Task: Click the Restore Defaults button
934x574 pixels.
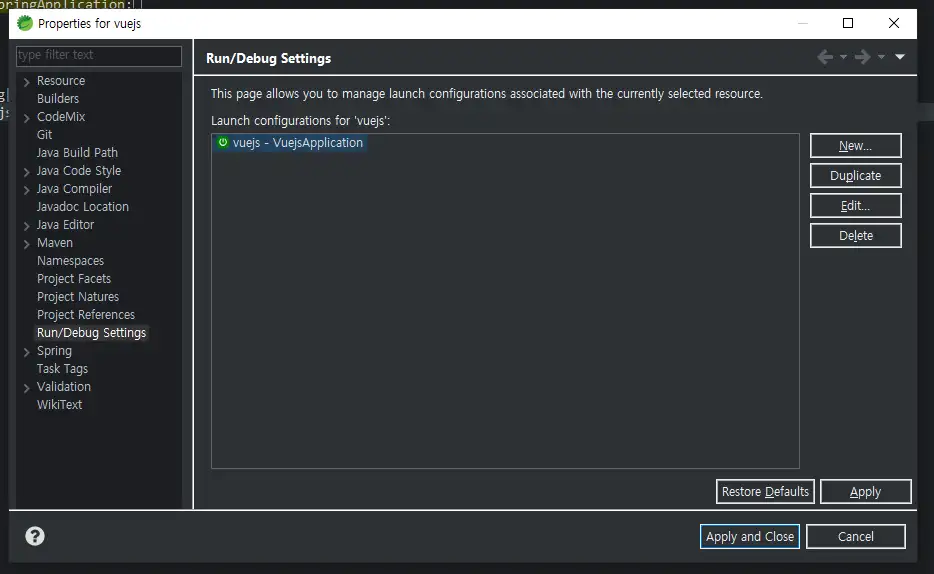Action: (765, 491)
